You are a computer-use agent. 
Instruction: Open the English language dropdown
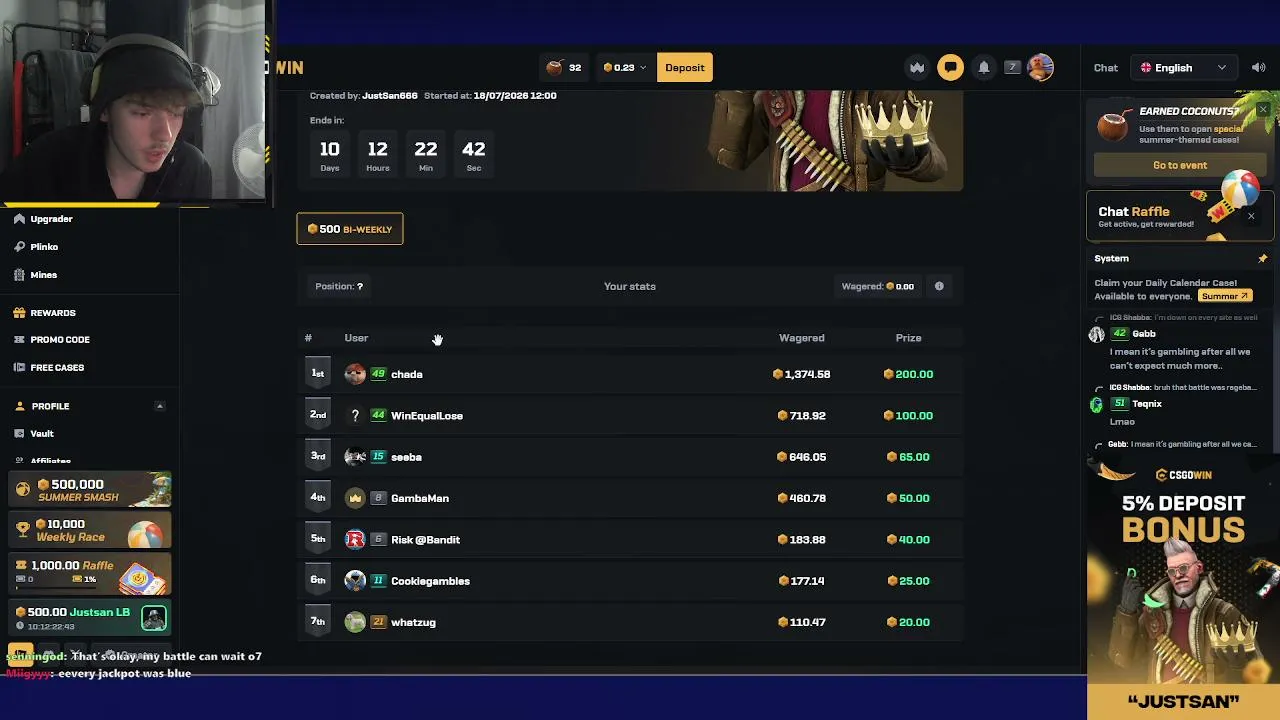[x=1183, y=67]
